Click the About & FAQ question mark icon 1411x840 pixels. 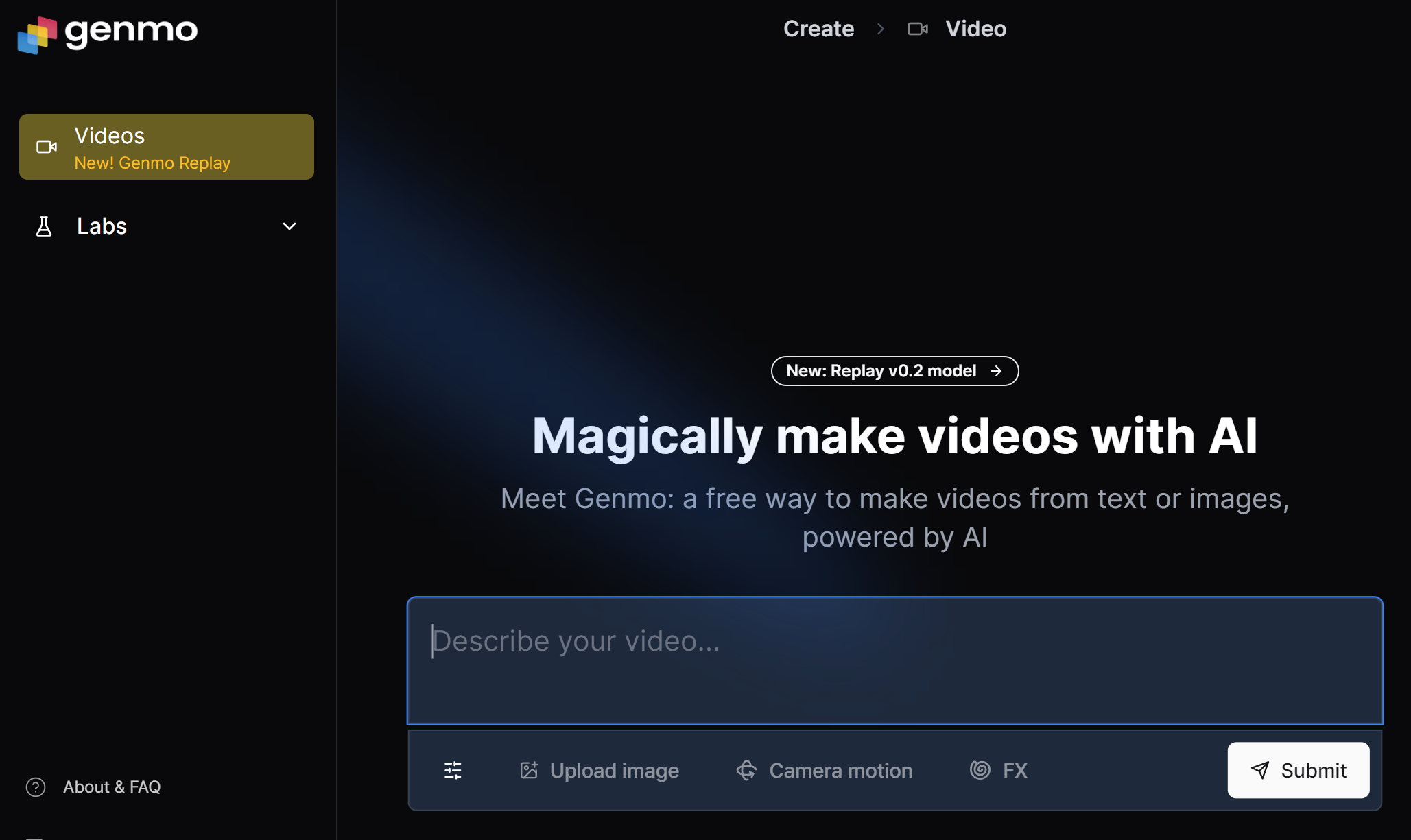[x=36, y=787]
